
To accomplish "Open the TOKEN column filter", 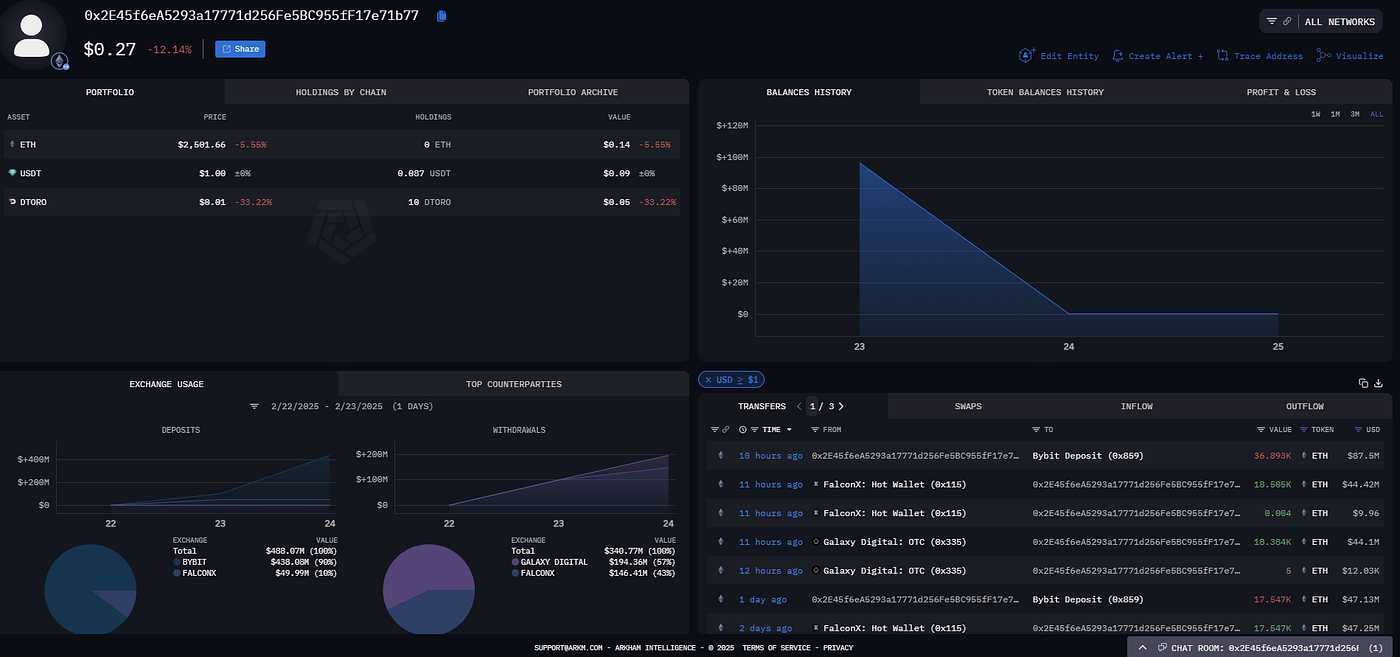I will pos(1304,429).
